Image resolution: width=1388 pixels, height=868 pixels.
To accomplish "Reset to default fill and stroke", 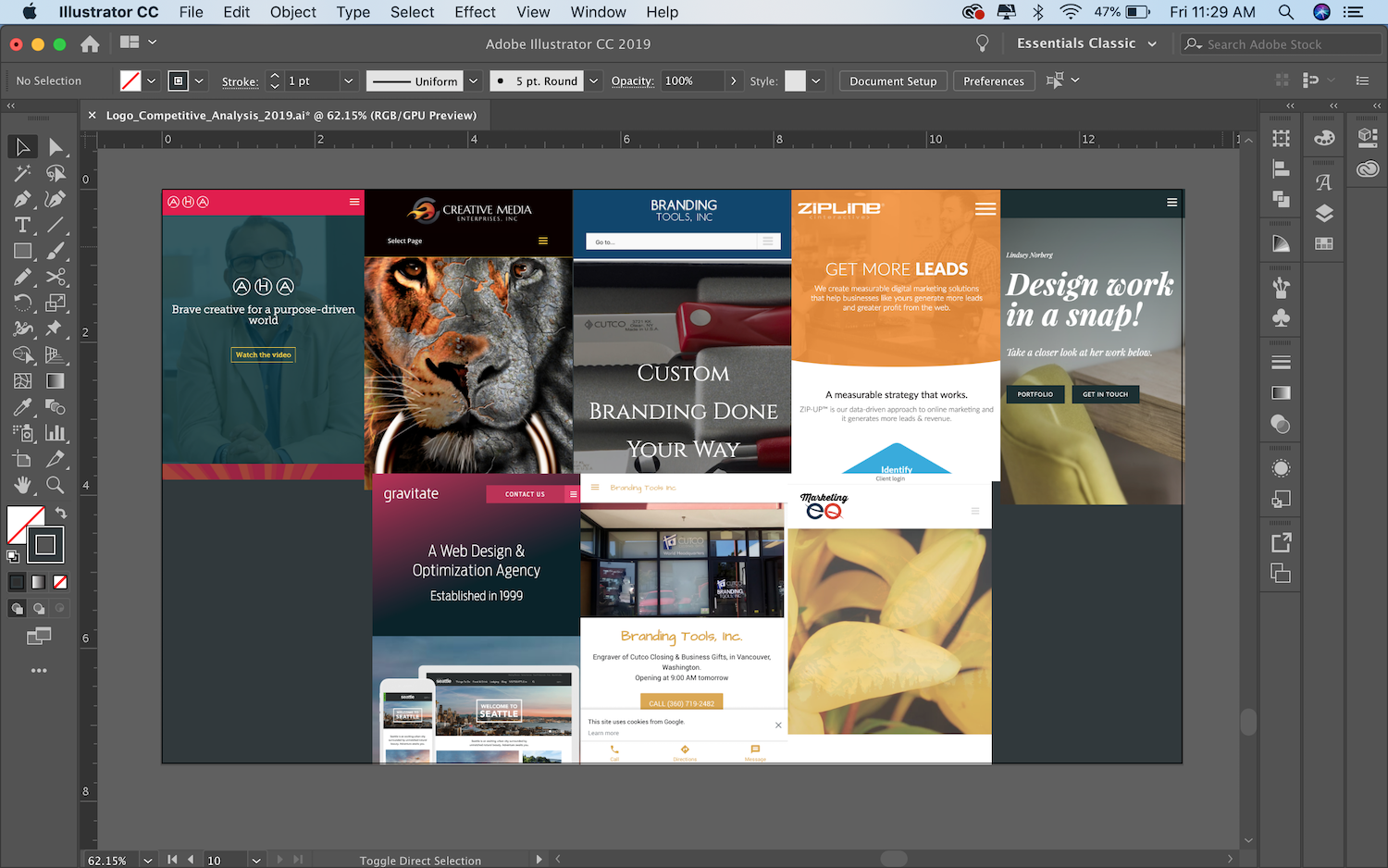I will (x=13, y=556).
